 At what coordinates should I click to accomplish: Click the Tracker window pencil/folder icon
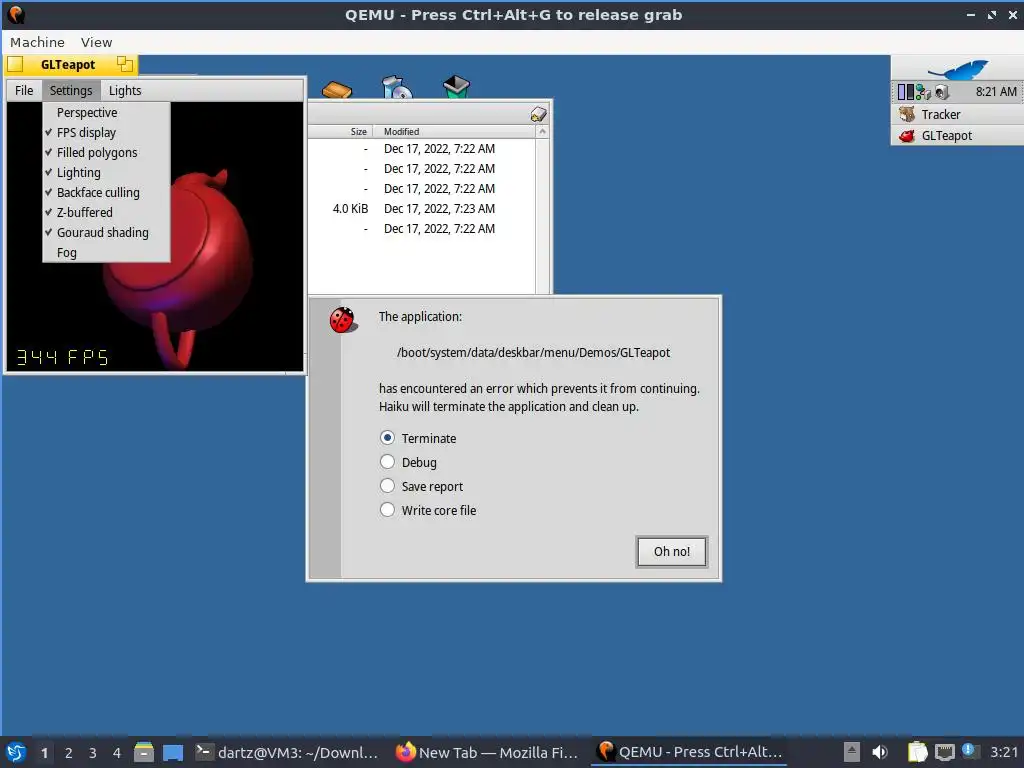[538, 114]
